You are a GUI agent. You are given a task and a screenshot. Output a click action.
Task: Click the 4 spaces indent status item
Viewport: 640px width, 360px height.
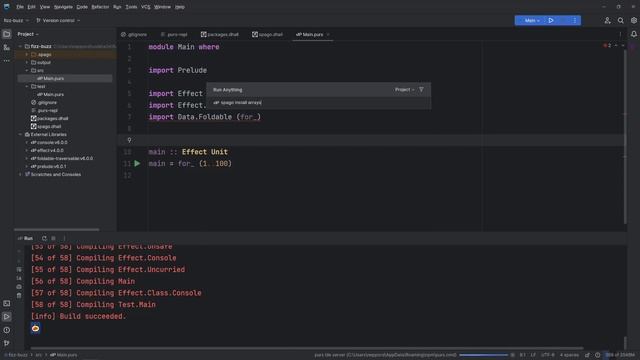569,355
